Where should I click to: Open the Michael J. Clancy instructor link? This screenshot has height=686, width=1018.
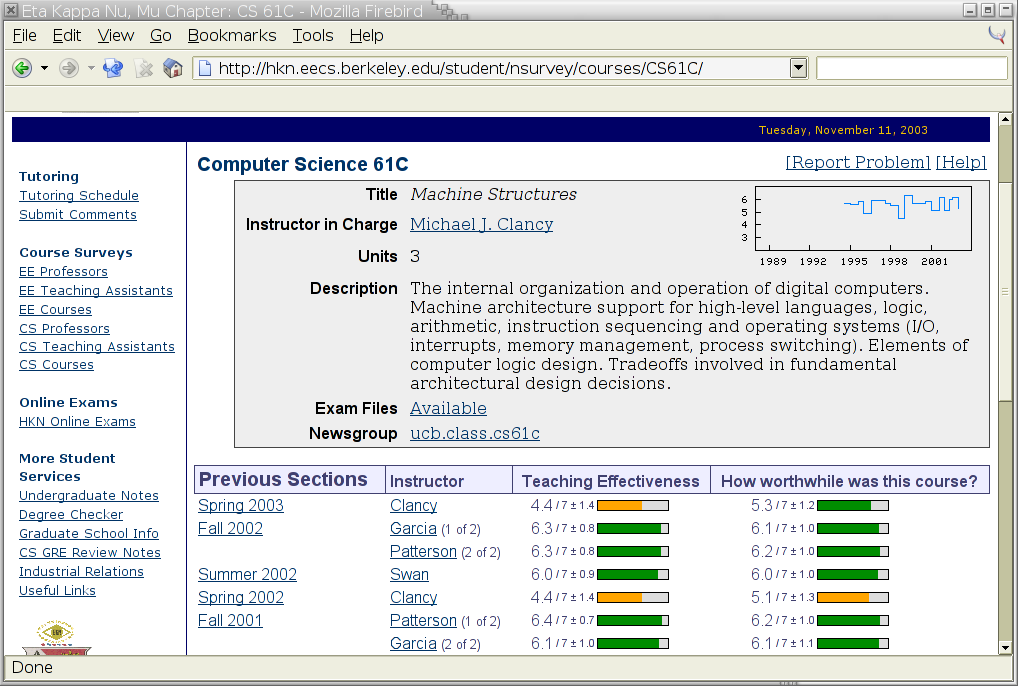click(x=481, y=224)
